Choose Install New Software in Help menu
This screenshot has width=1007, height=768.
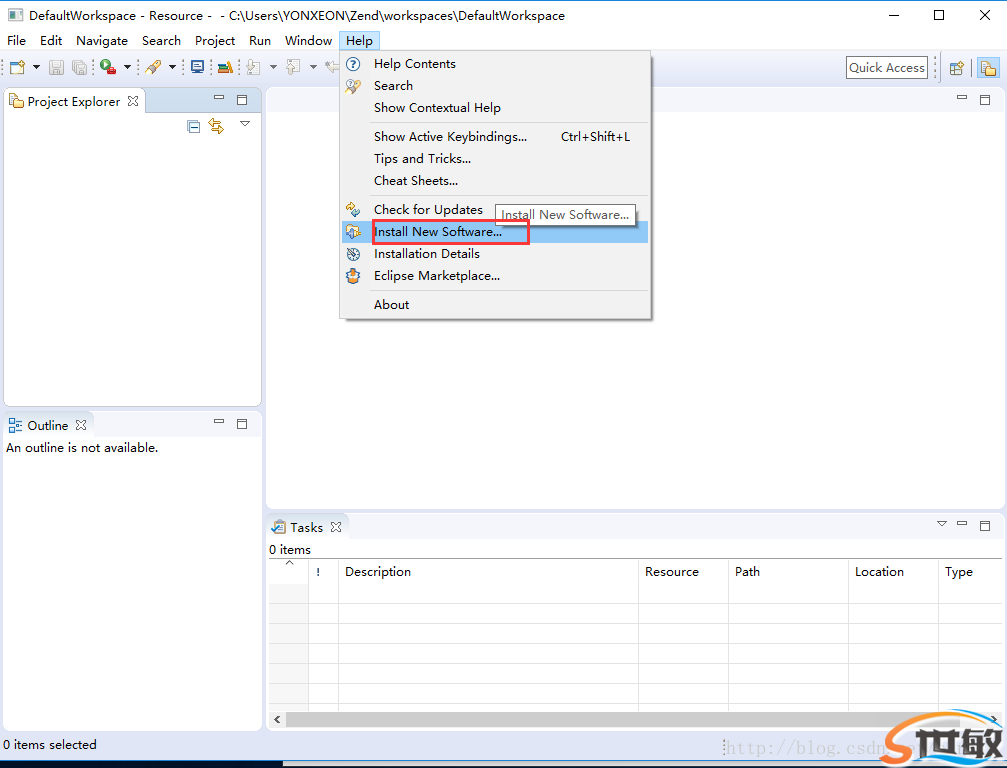(495, 232)
